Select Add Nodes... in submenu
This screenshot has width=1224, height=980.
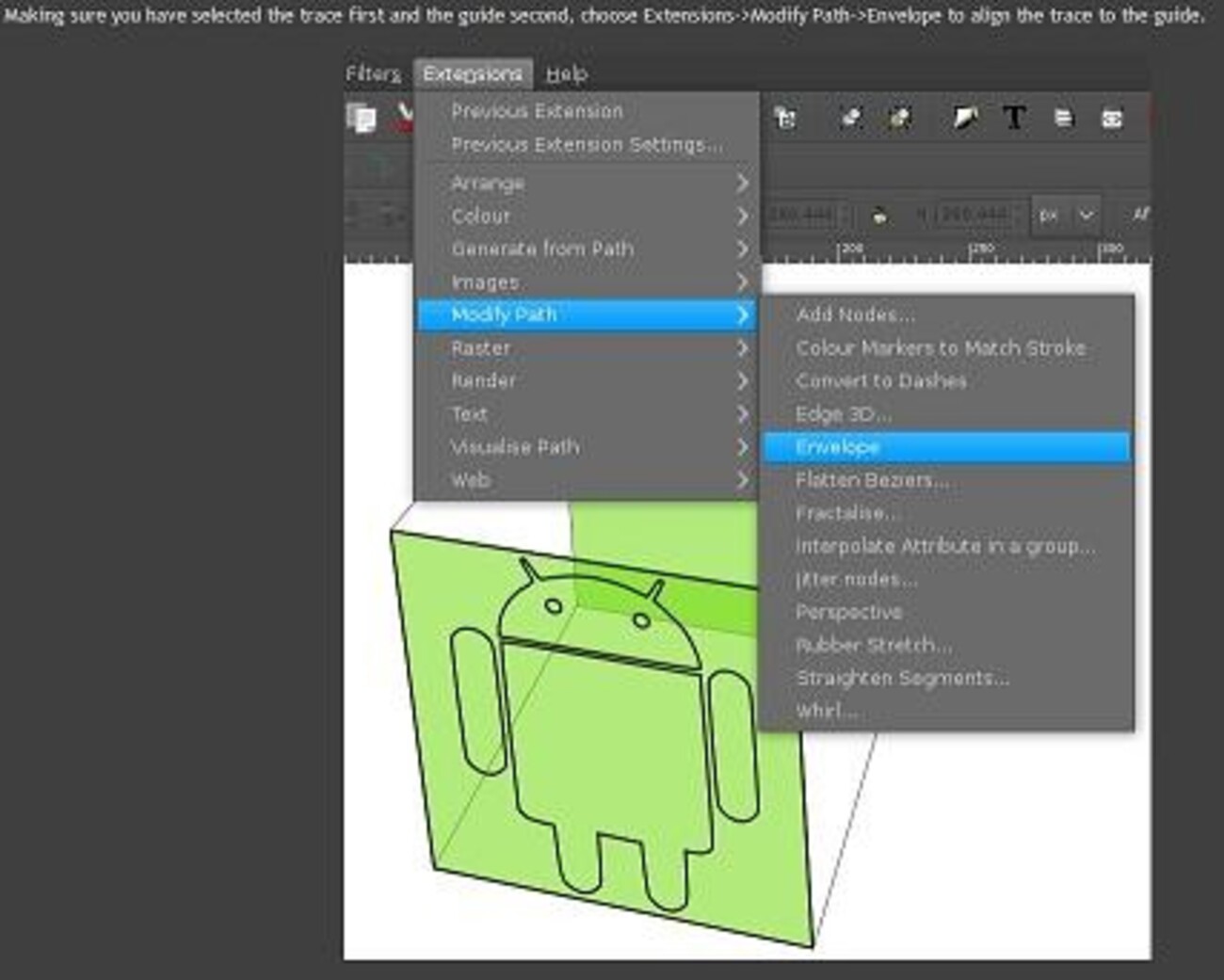tap(946, 314)
